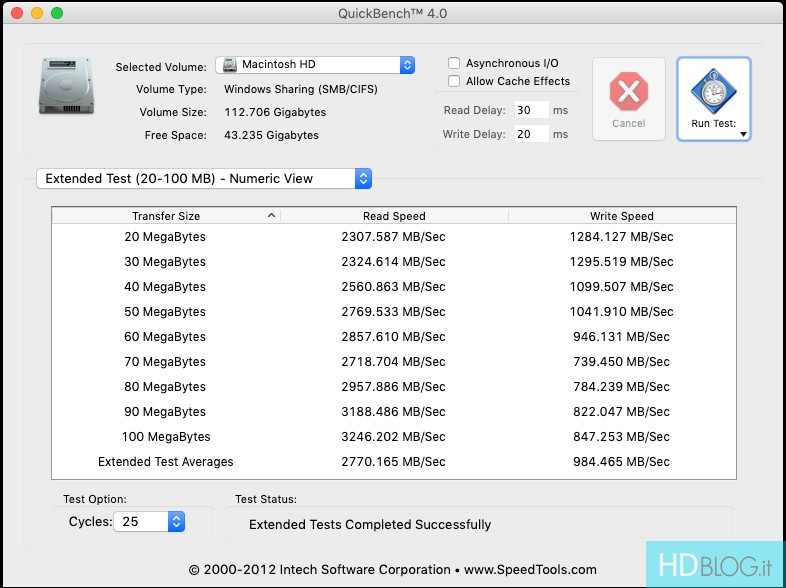Select the 30 MegaBytes row
This screenshot has width=786, height=588.
[394, 262]
